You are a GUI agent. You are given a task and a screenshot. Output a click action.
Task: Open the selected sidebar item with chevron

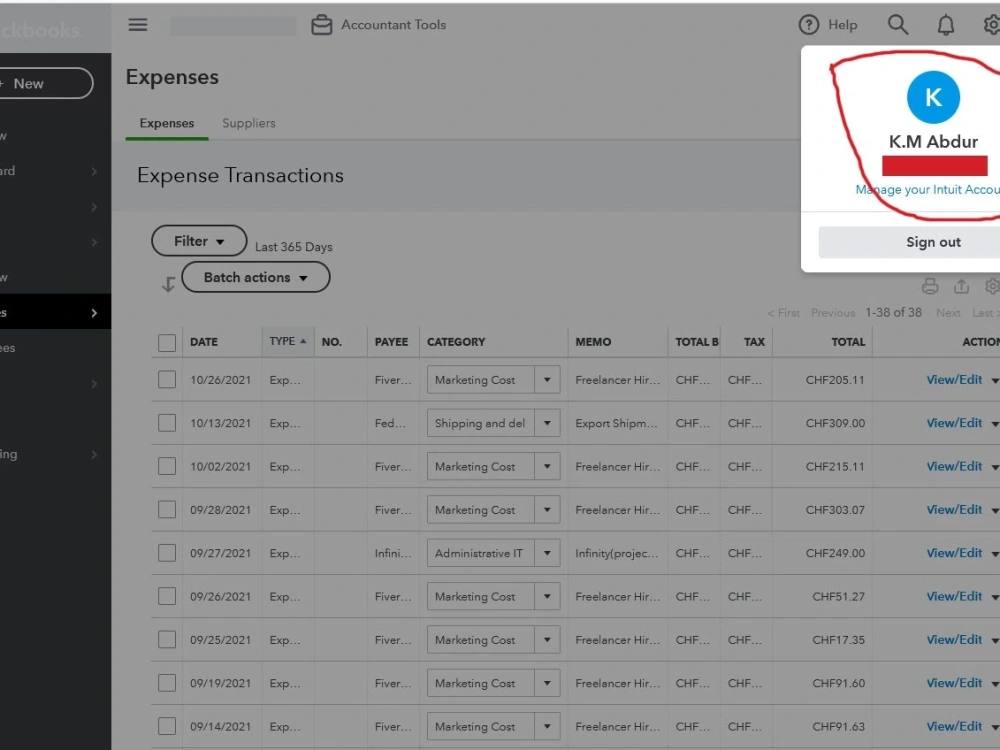coord(55,312)
